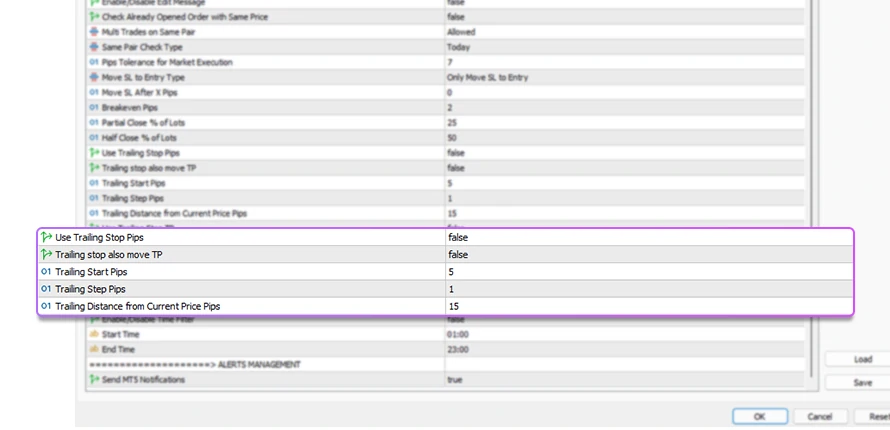Click the icon next to Move SL to Entry Type

pyautogui.click(x=94, y=77)
